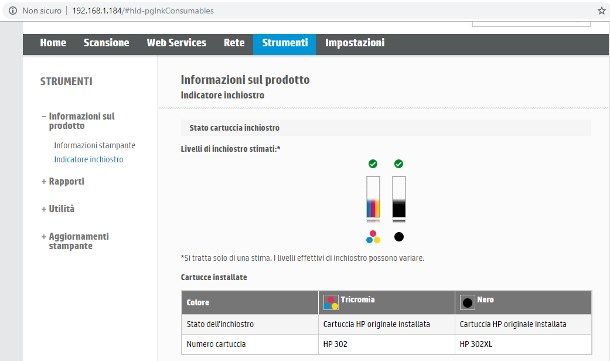Viewport: 610px width, 361px height.
Task: Click the address bar URL
Action: [x=143, y=11]
